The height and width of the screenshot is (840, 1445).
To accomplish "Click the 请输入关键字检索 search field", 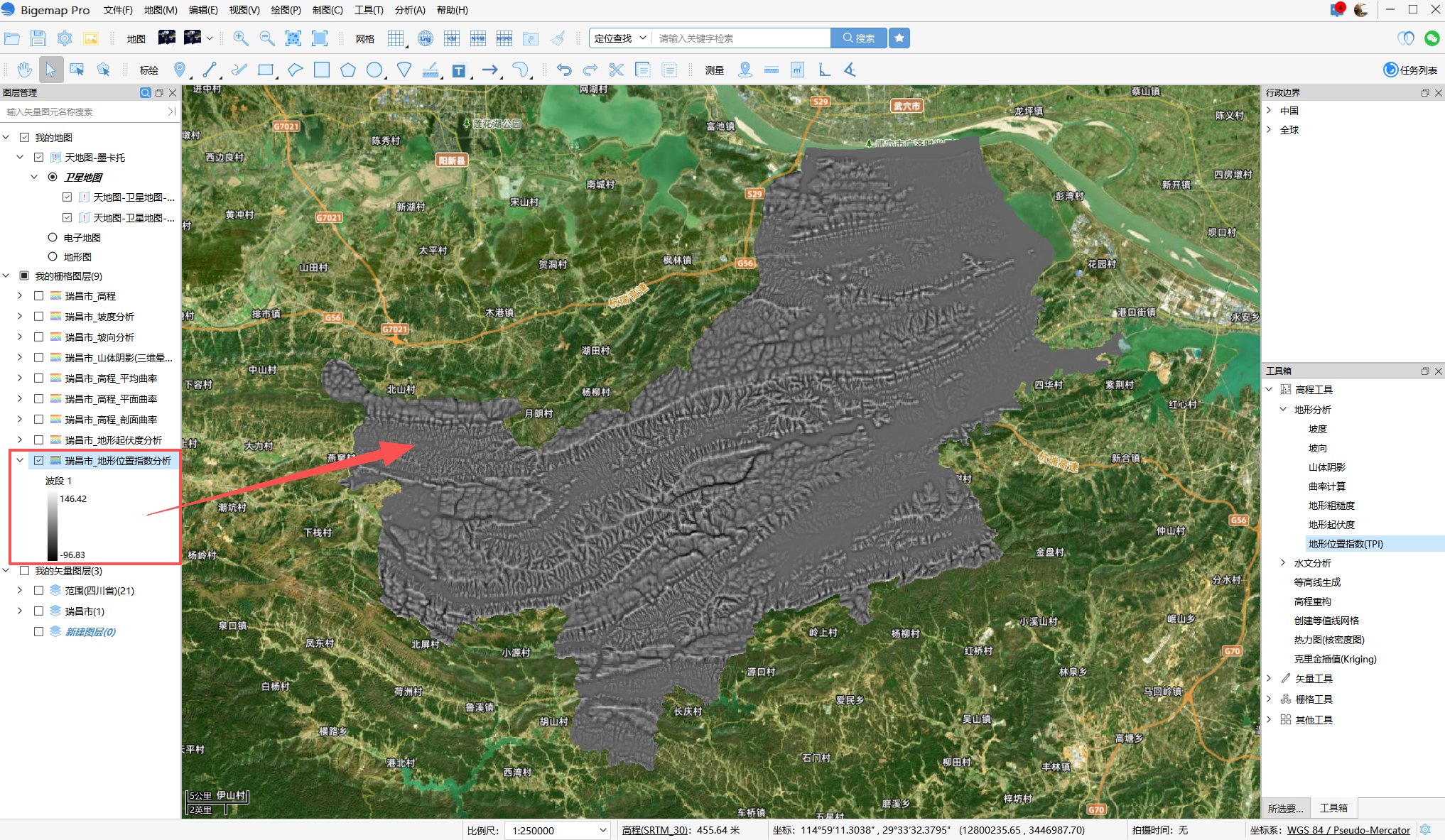I will [x=742, y=38].
